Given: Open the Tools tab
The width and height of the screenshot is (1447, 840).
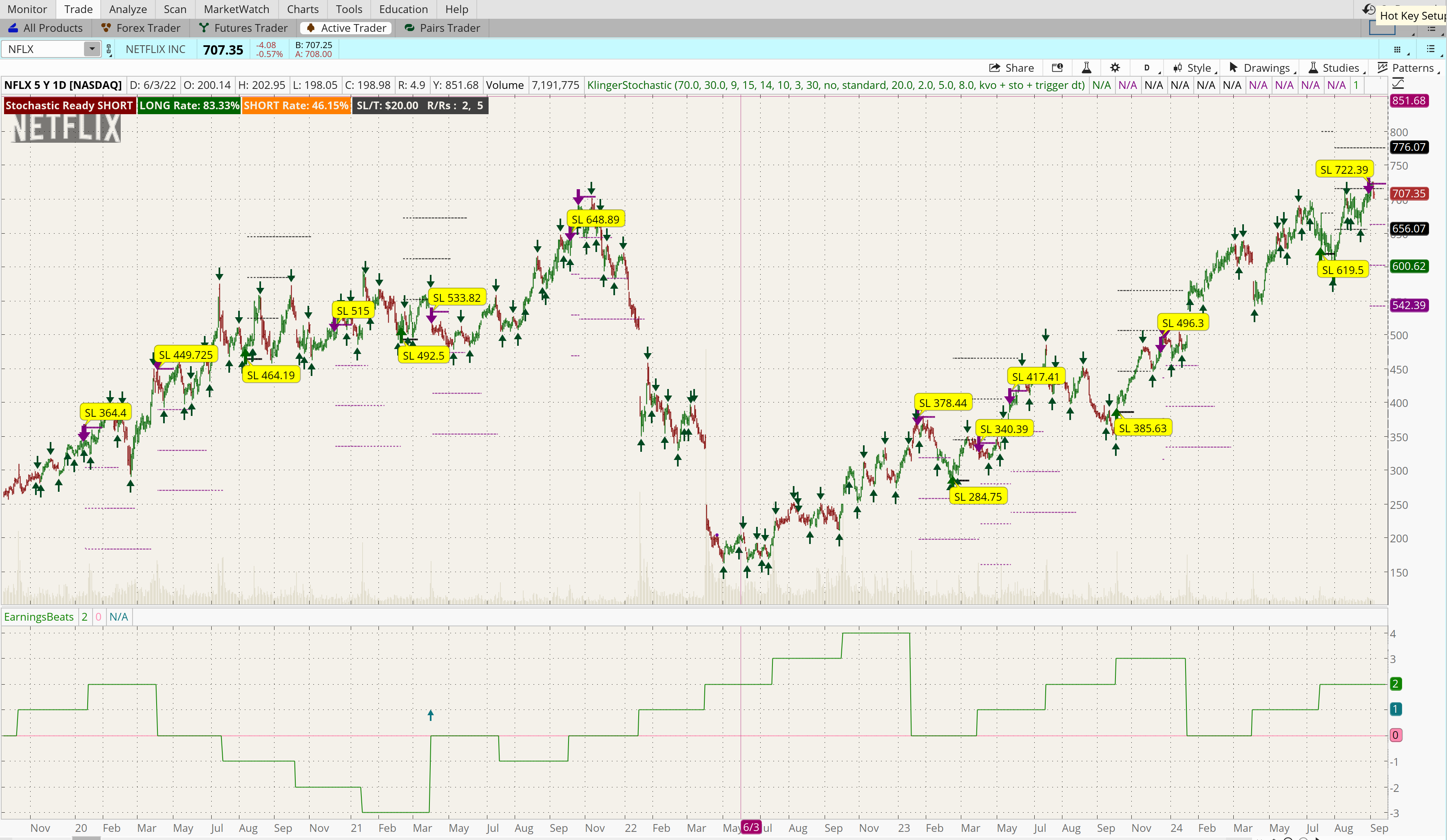Looking at the screenshot, I should pyautogui.click(x=349, y=9).
